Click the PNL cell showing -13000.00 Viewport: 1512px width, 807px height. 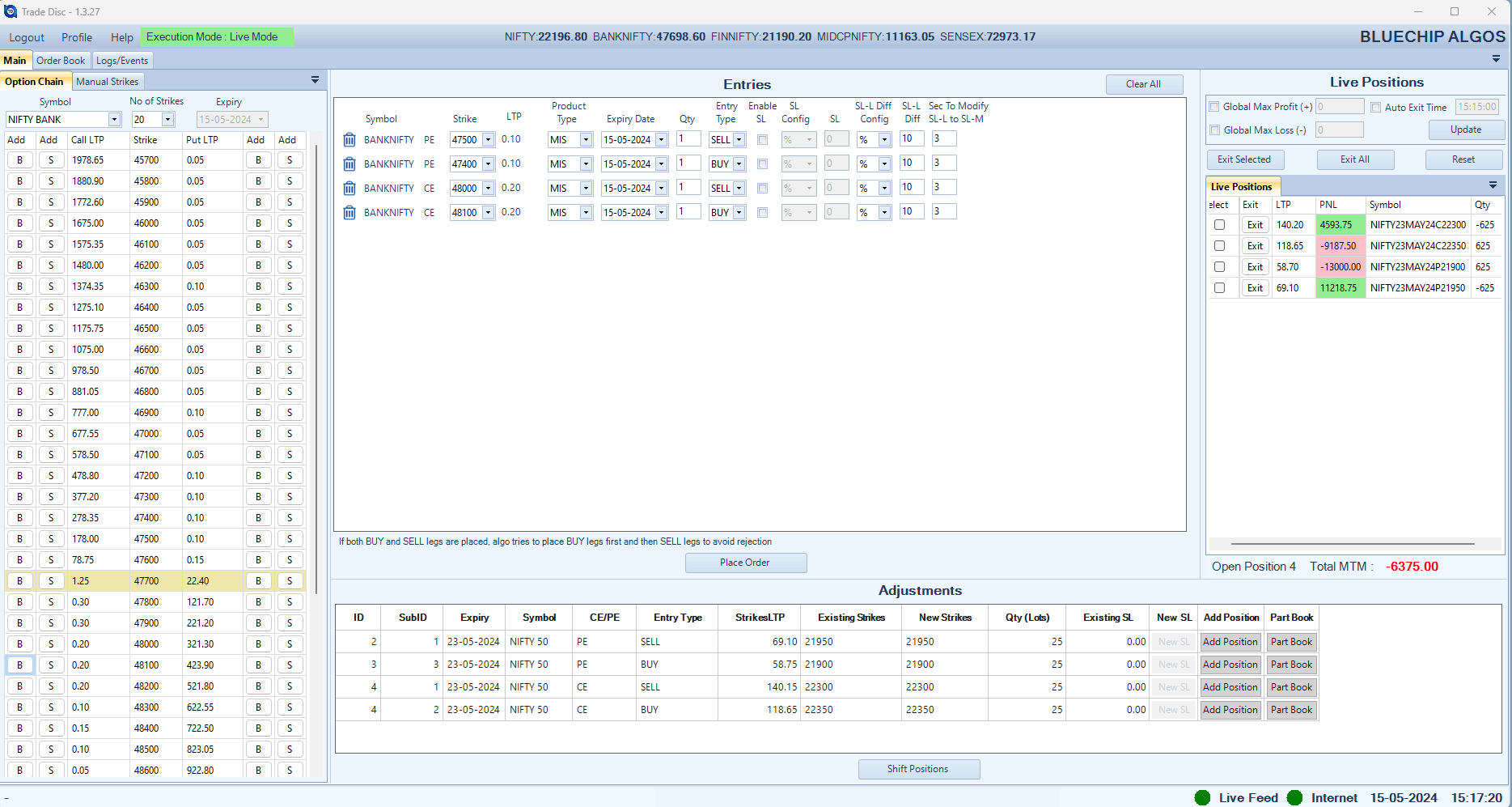pyautogui.click(x=1340, y=267)
